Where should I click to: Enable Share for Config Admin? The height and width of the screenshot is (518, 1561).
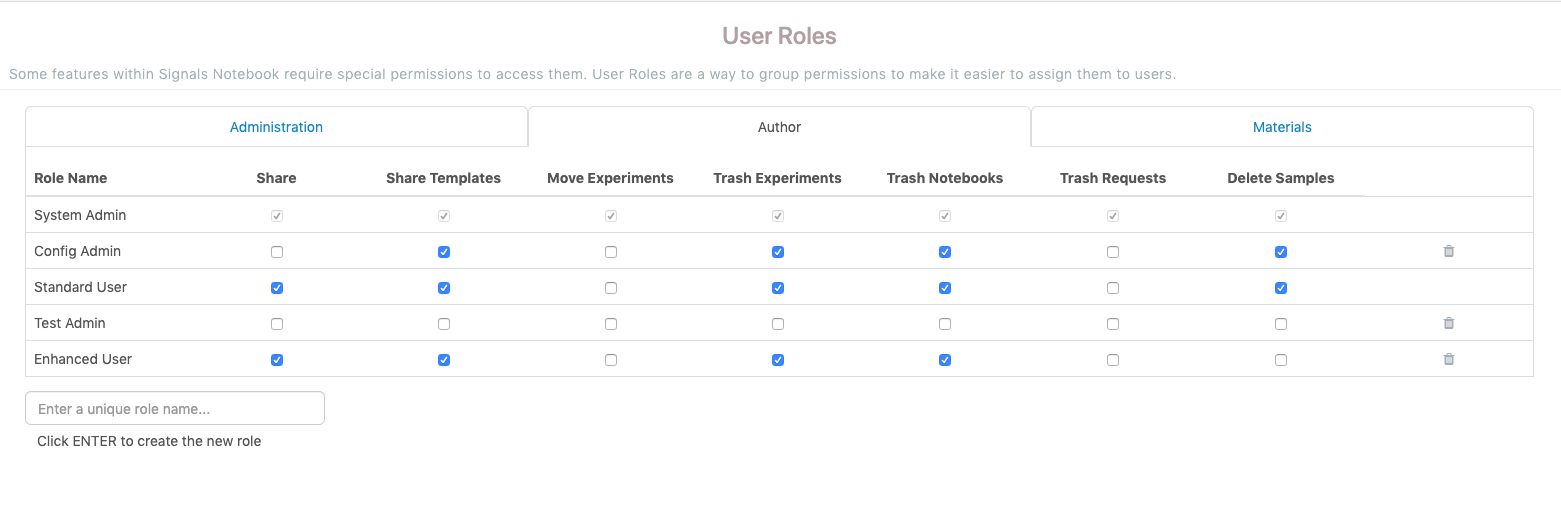(x=277, y=252)
